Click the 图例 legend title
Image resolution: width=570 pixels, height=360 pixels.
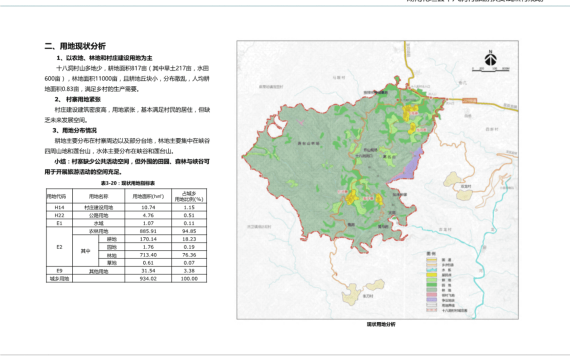coord(431,253)
